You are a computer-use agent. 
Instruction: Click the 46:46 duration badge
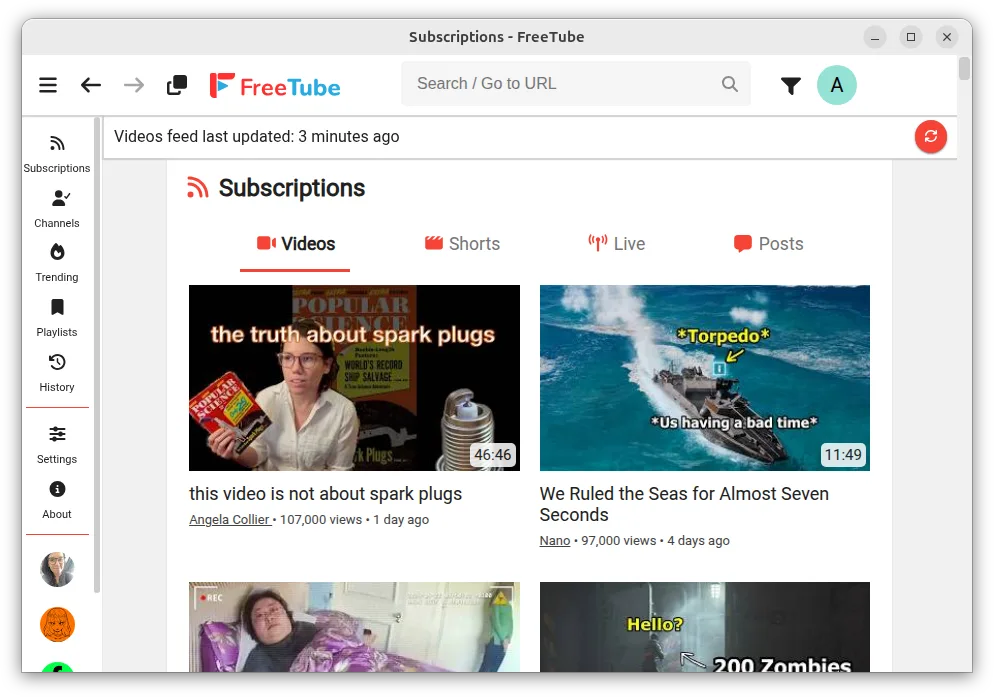(493, 455)
